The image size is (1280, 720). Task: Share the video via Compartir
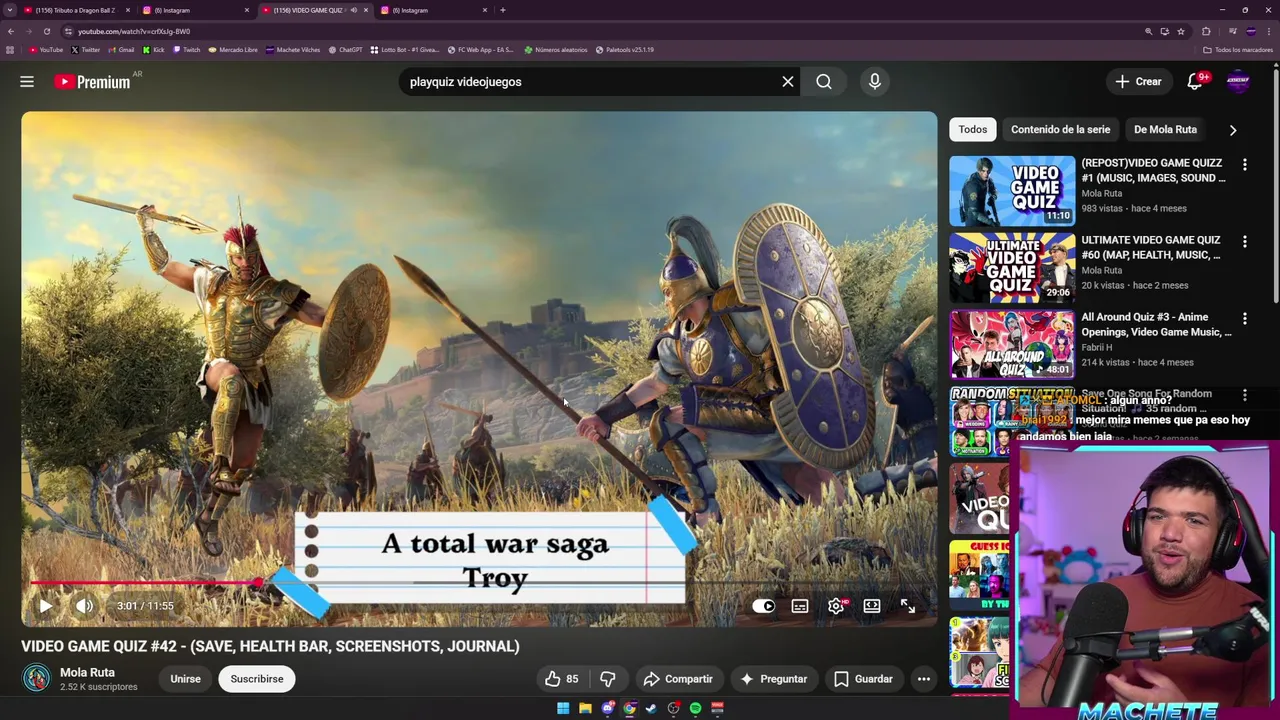[x=678, y=679]
